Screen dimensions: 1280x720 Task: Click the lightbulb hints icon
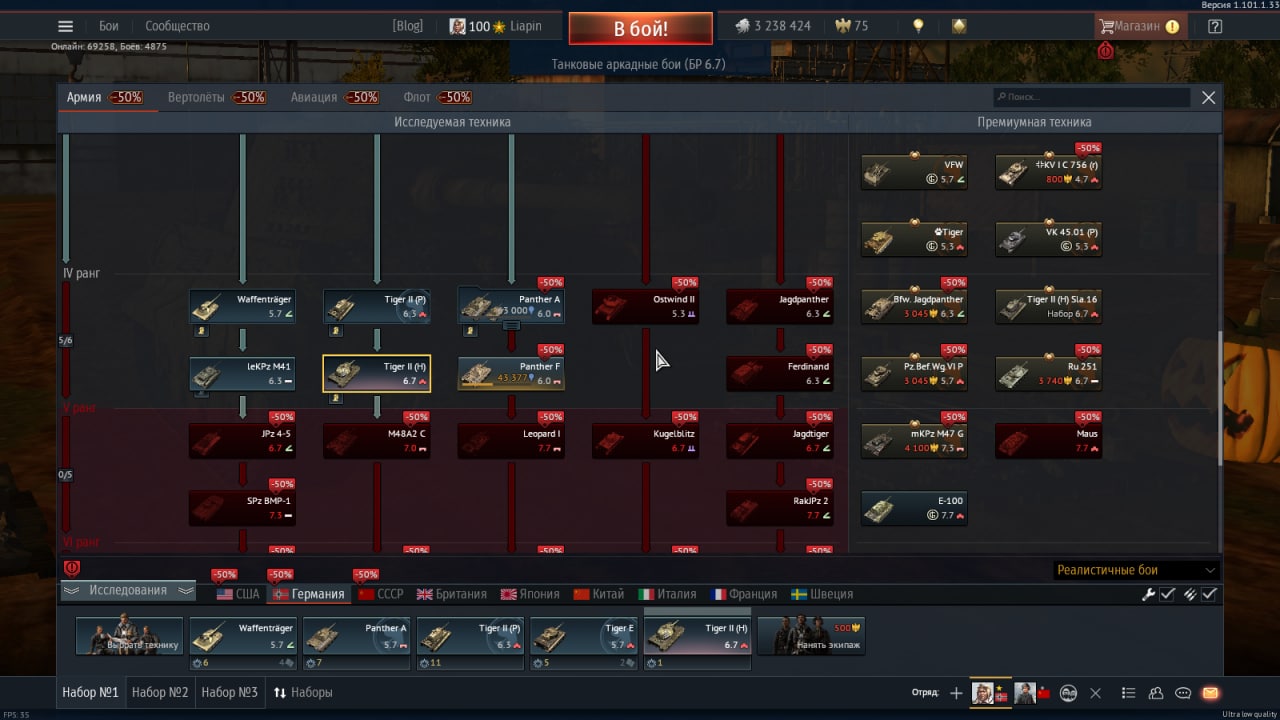(x=918, y=26)
